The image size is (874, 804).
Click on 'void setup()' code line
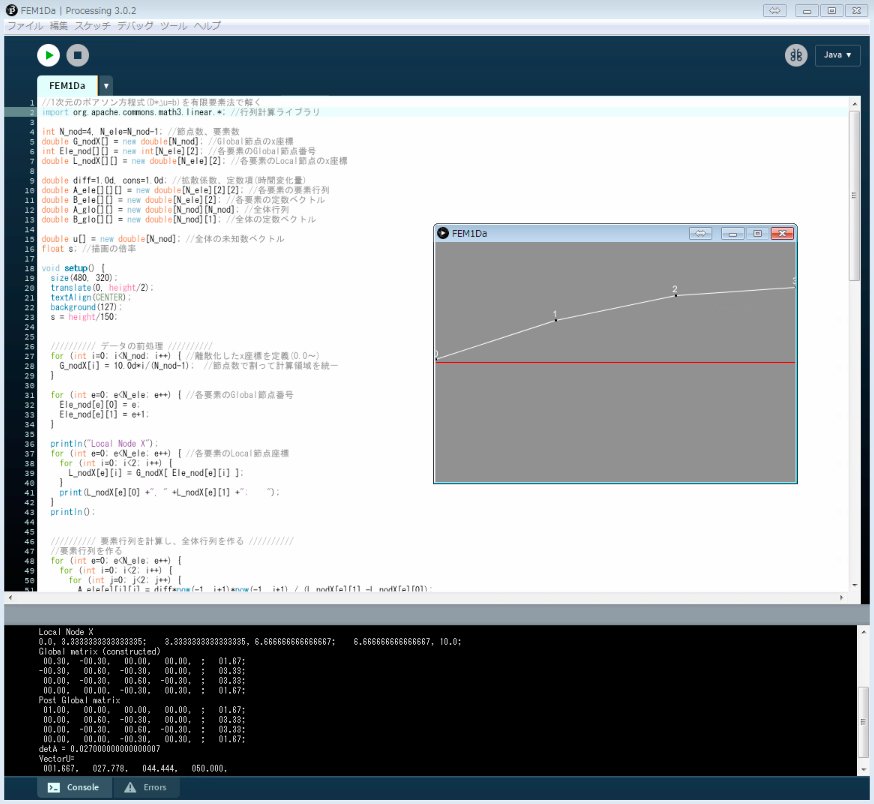pyautogui.click(x=73, y=268)
